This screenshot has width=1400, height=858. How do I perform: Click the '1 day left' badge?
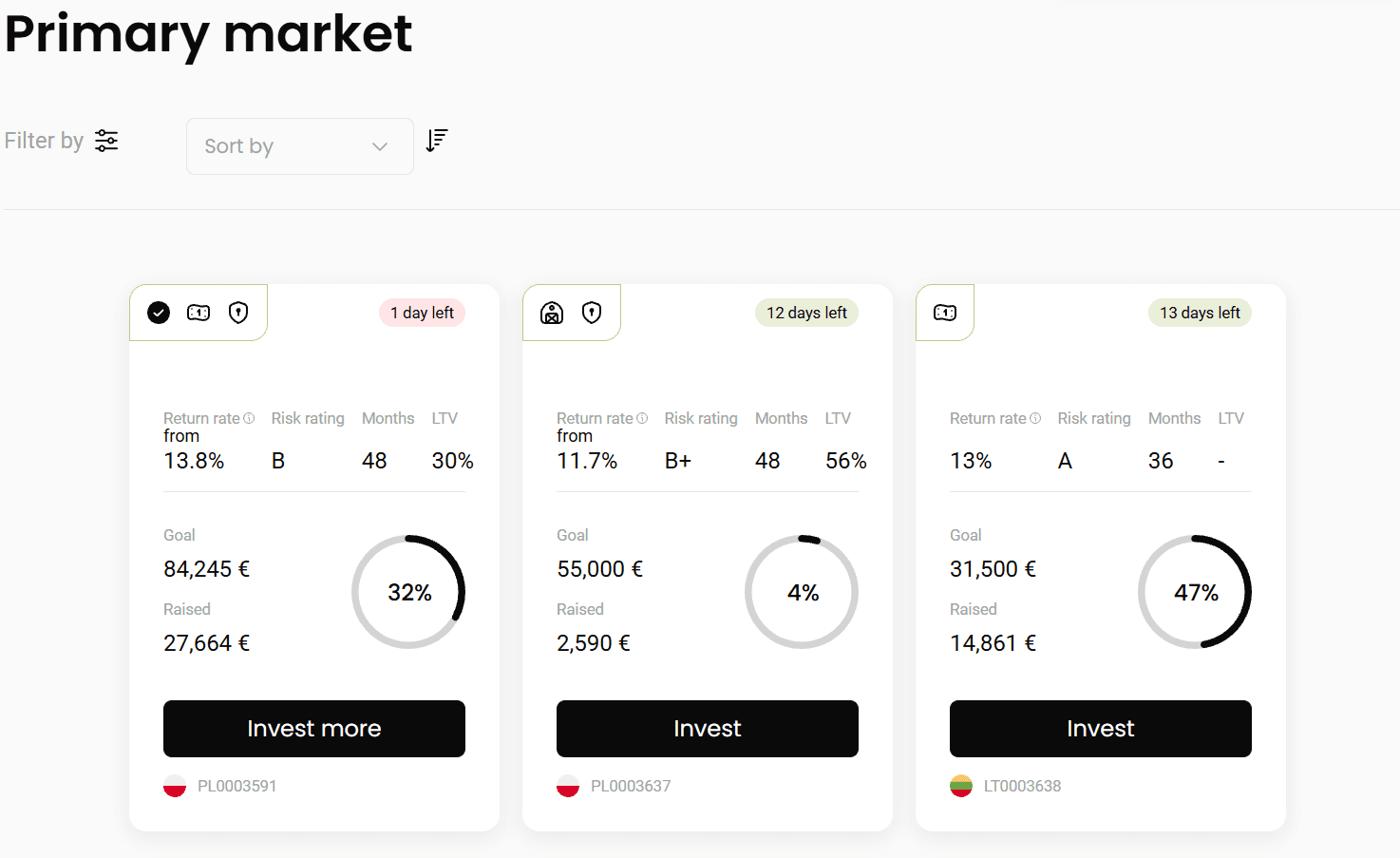tap(422, 313)
